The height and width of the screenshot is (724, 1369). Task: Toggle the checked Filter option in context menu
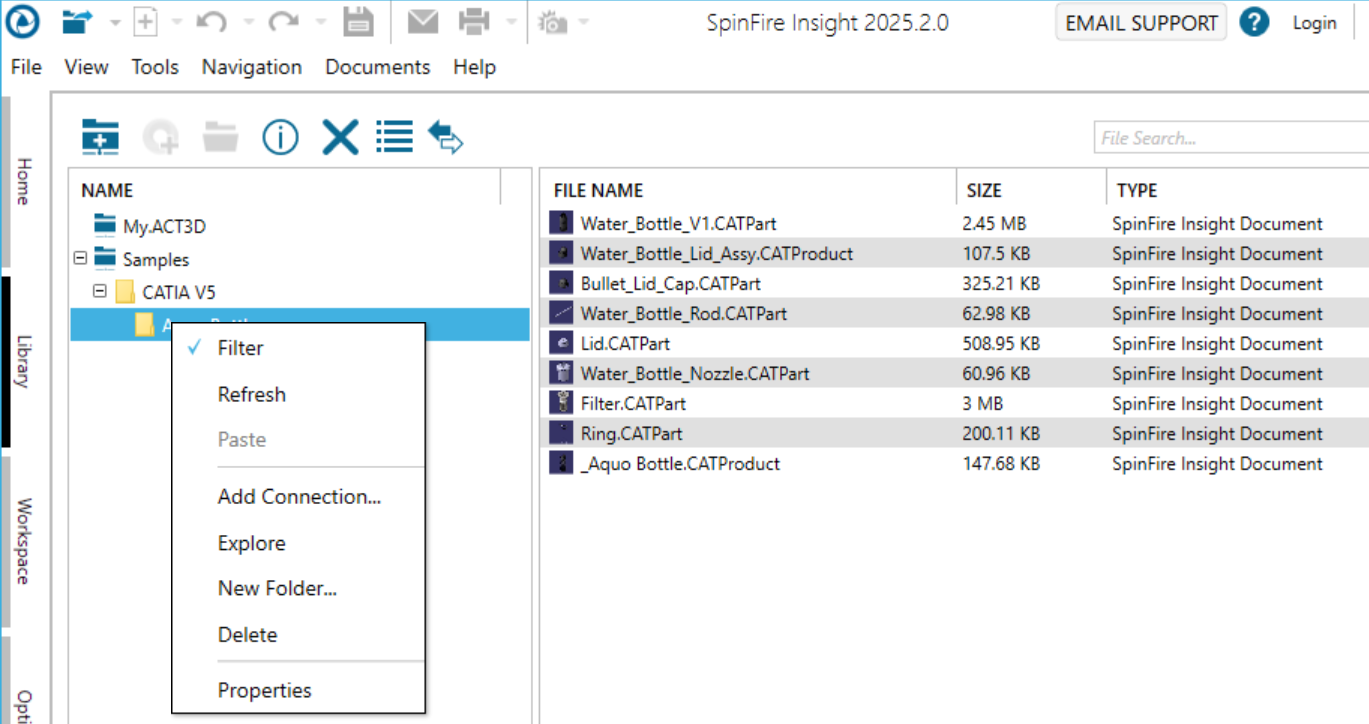(240, 348)
